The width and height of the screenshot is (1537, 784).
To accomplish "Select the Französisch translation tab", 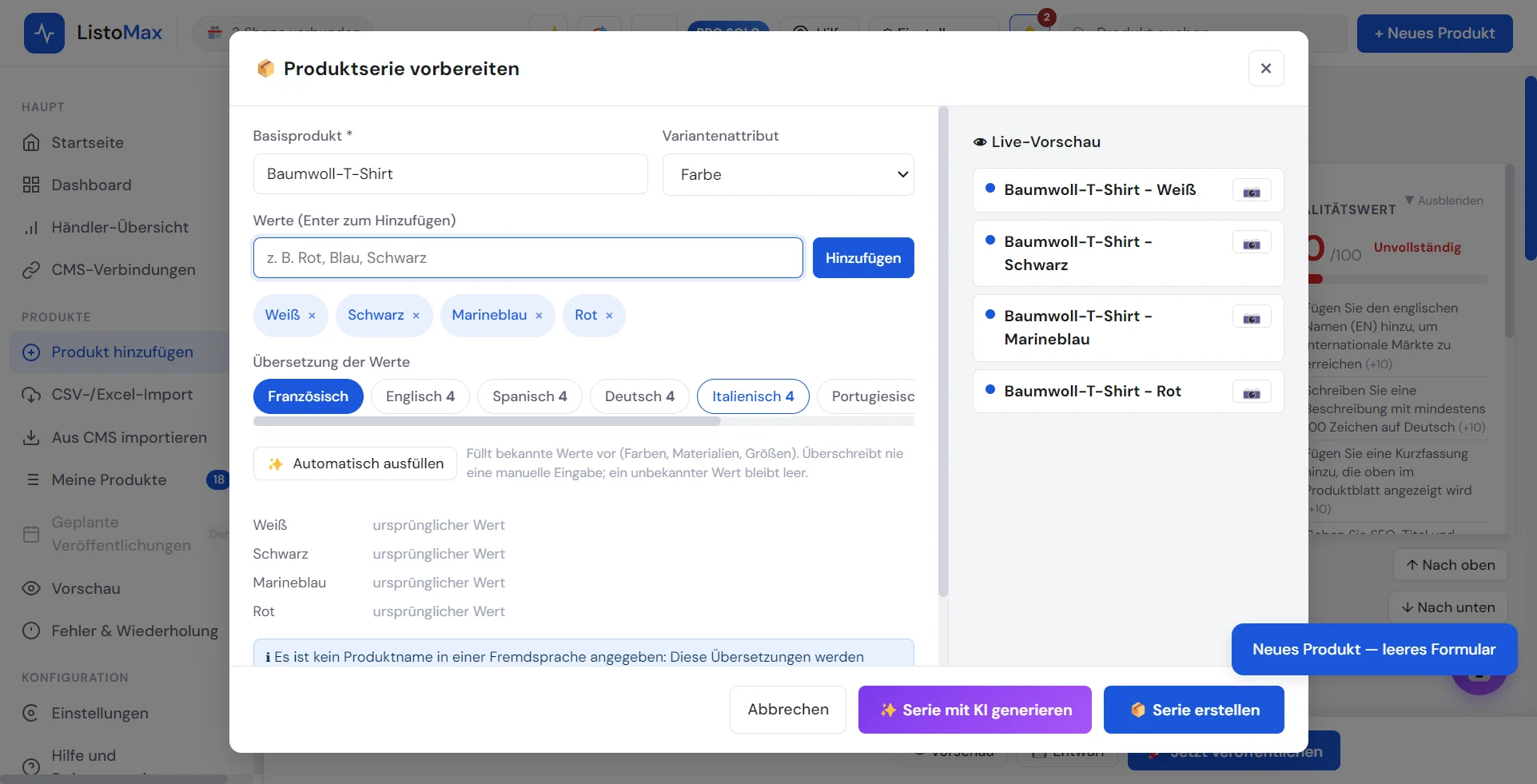I will tap(308, 396).
